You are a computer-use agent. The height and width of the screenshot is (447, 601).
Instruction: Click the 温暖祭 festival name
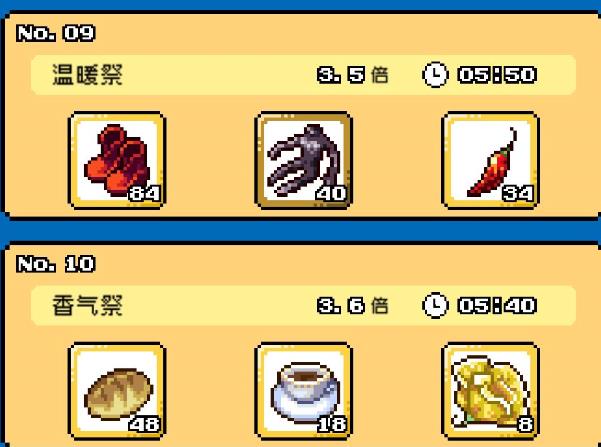pos(87,75)
